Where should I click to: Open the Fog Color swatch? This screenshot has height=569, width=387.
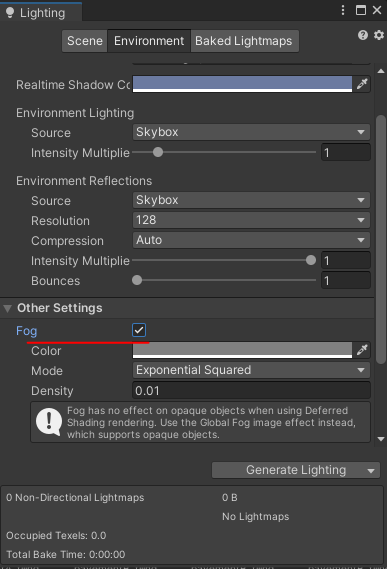coord(242,350)
